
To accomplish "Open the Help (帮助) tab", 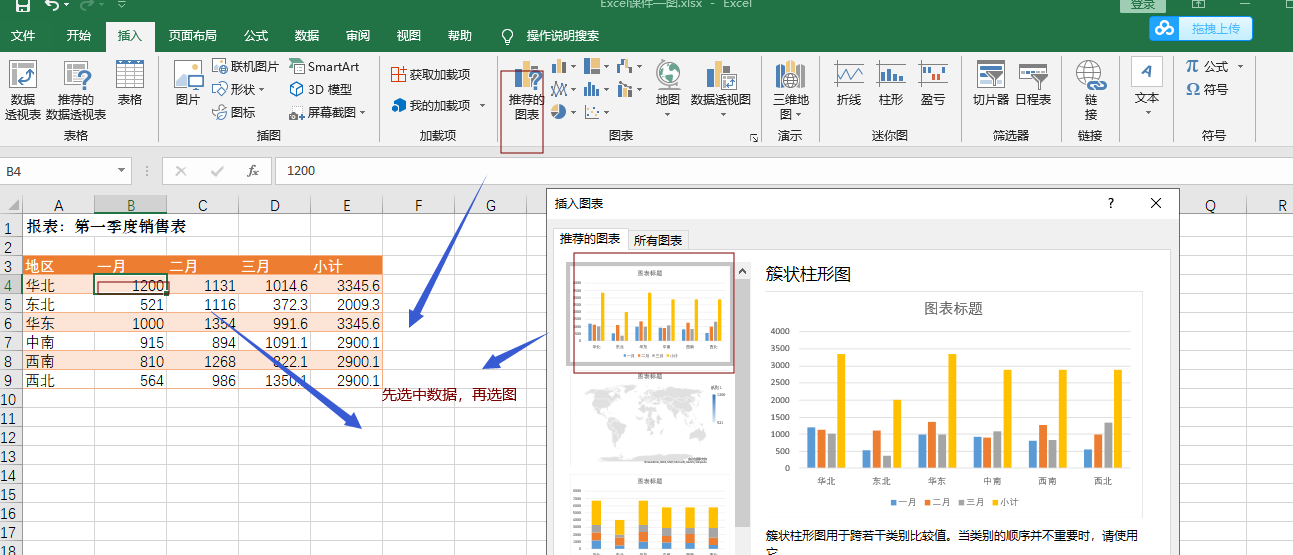I will [460, 36].
